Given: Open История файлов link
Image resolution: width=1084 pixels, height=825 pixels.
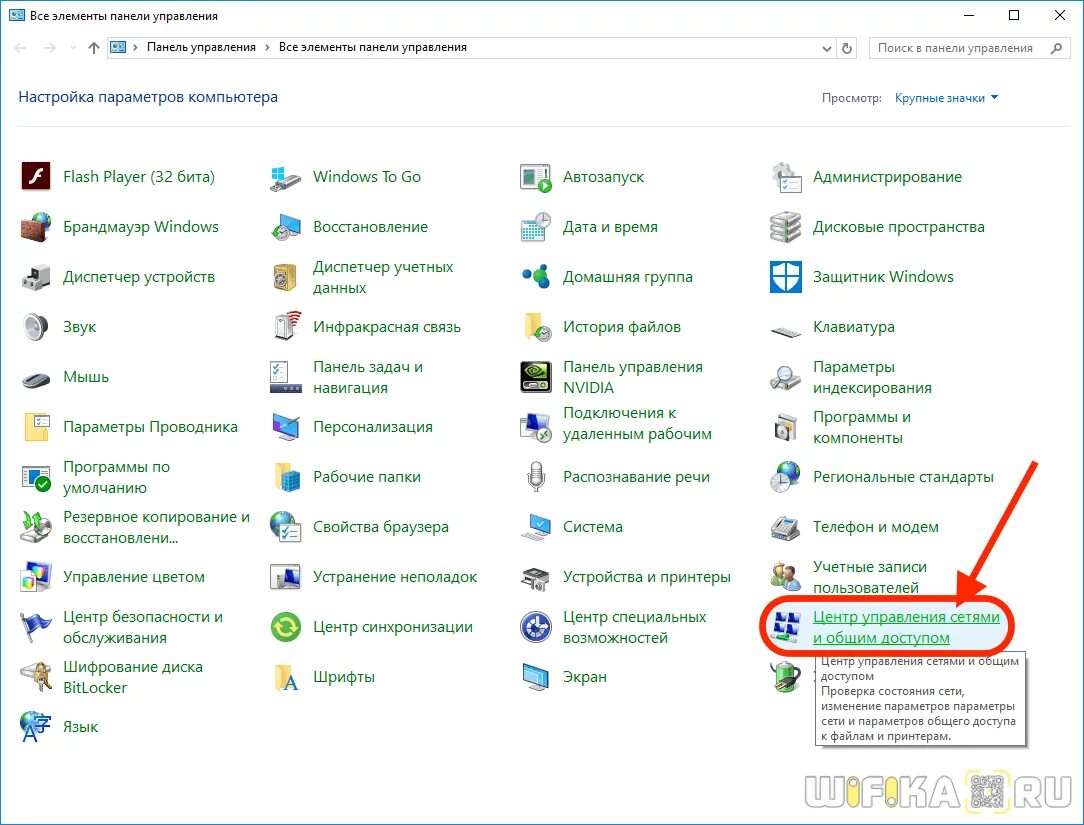Looking at the screenshot, I should click(622, 327).
